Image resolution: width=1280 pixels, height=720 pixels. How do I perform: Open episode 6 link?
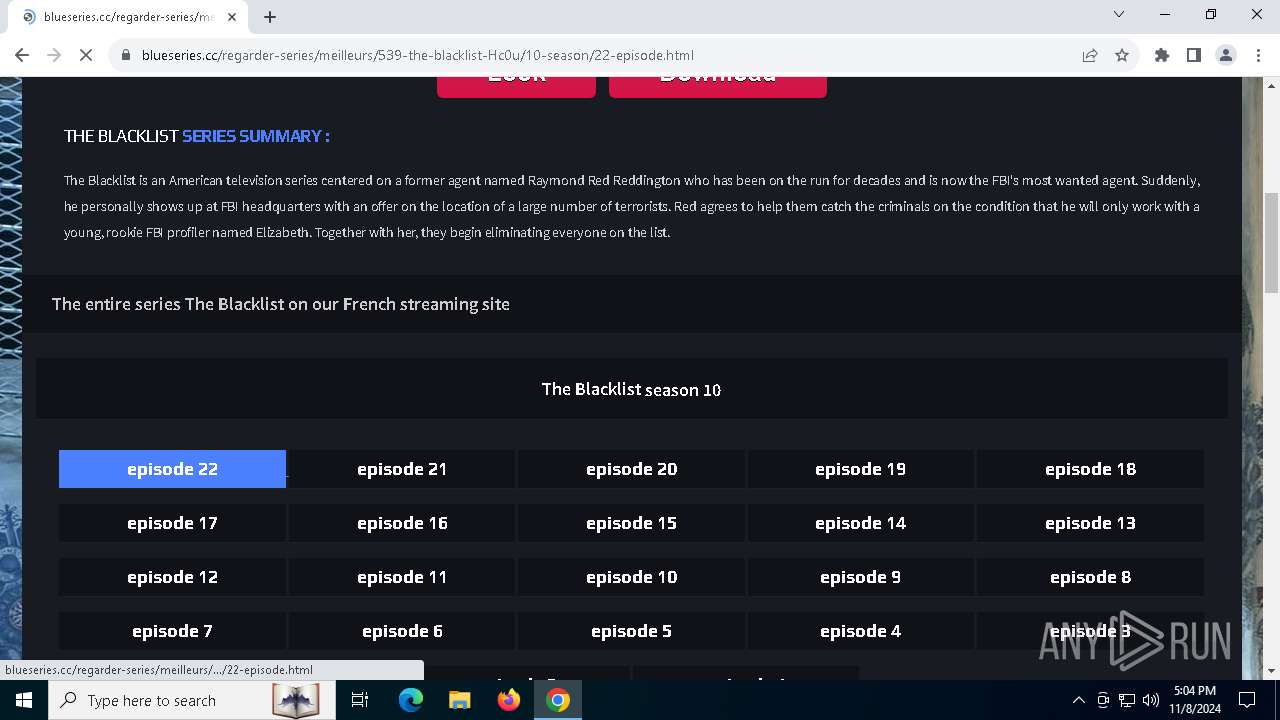pyautogui.click(x=402, y=631)
